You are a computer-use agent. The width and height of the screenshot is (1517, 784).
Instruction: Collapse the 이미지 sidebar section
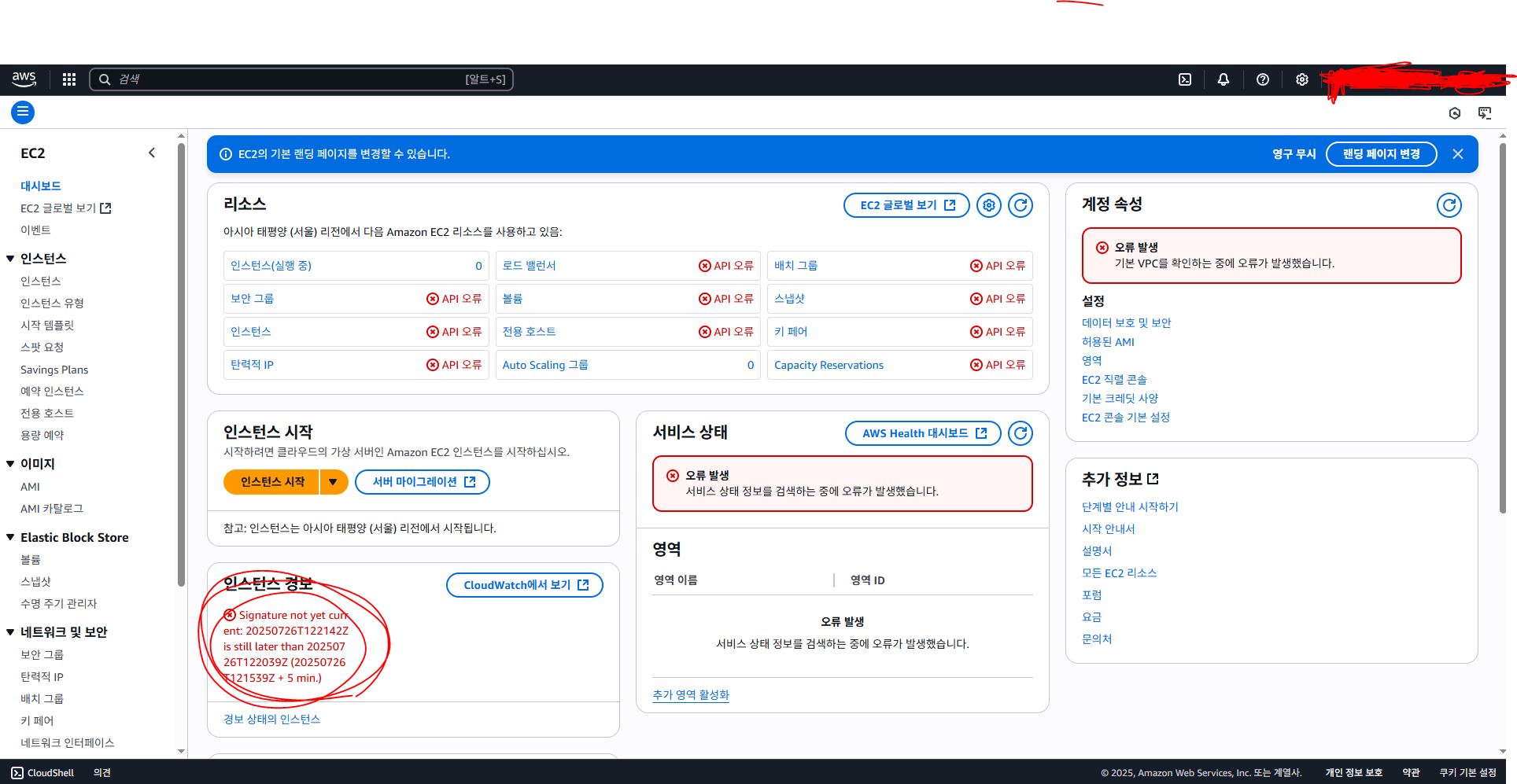(10, 464)
